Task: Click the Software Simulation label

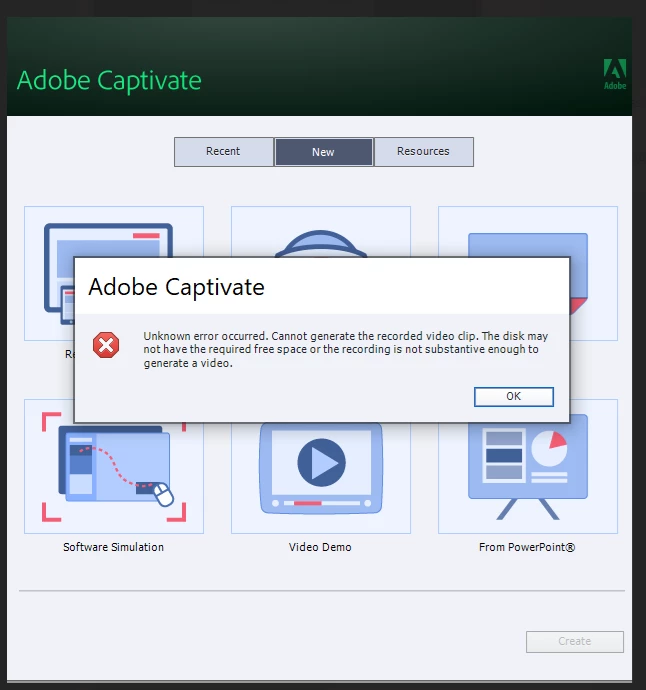Action: (114, 547)
